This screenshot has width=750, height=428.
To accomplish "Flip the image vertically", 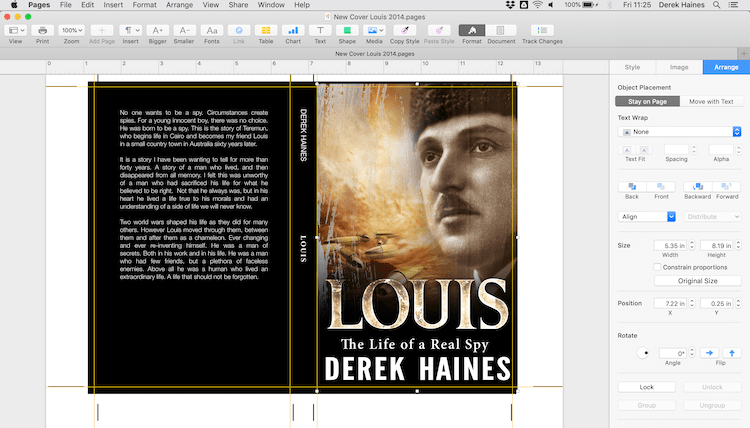I will pos(732,353).
